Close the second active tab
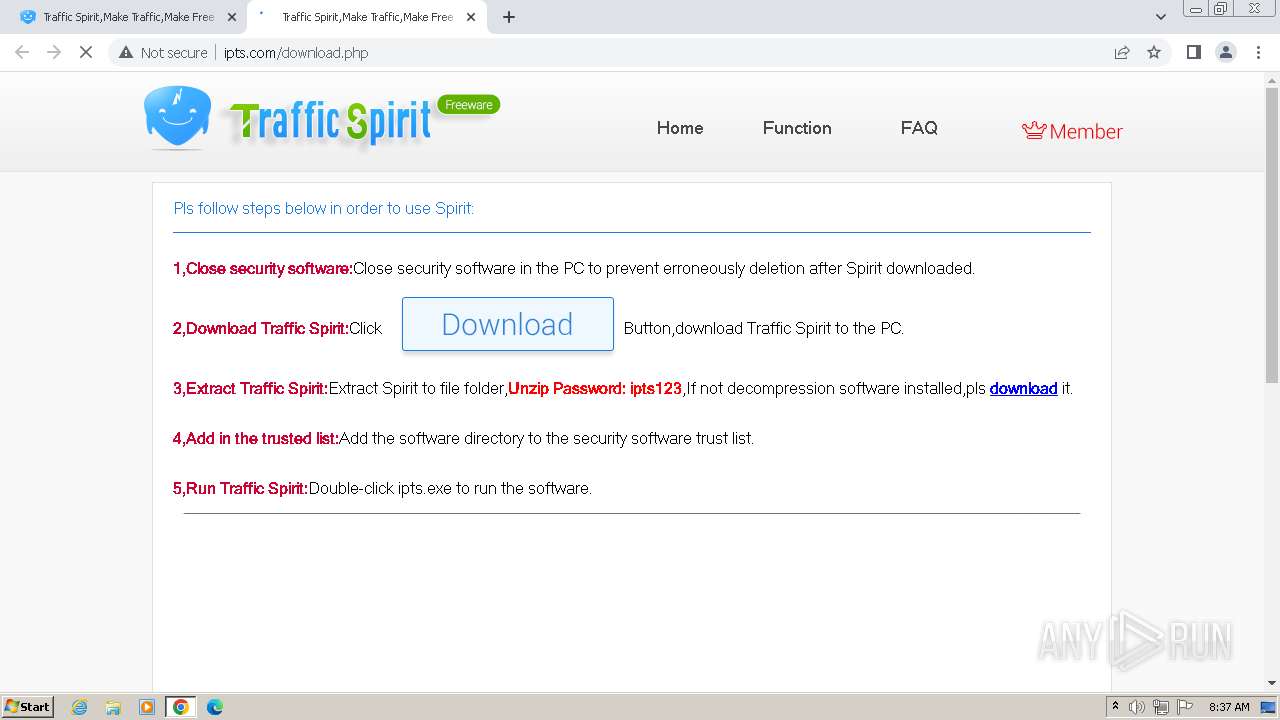Screen dimensions: 1280x720 [471, 17]
